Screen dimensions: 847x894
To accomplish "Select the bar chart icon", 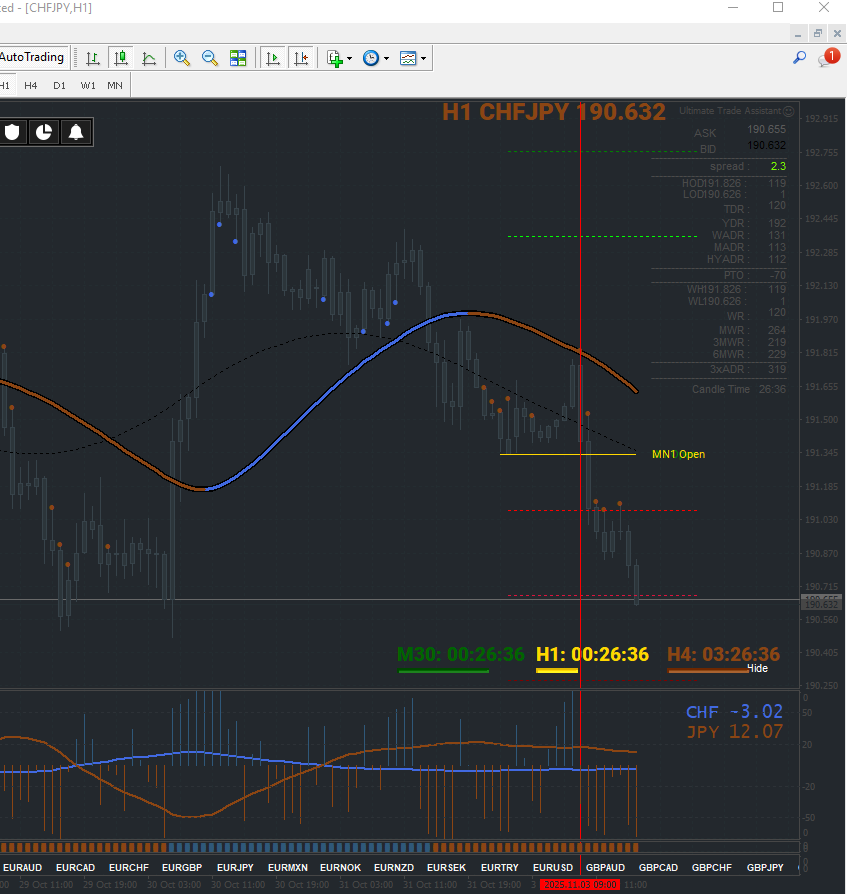I will pyautogui.click(x=93, y=58).
